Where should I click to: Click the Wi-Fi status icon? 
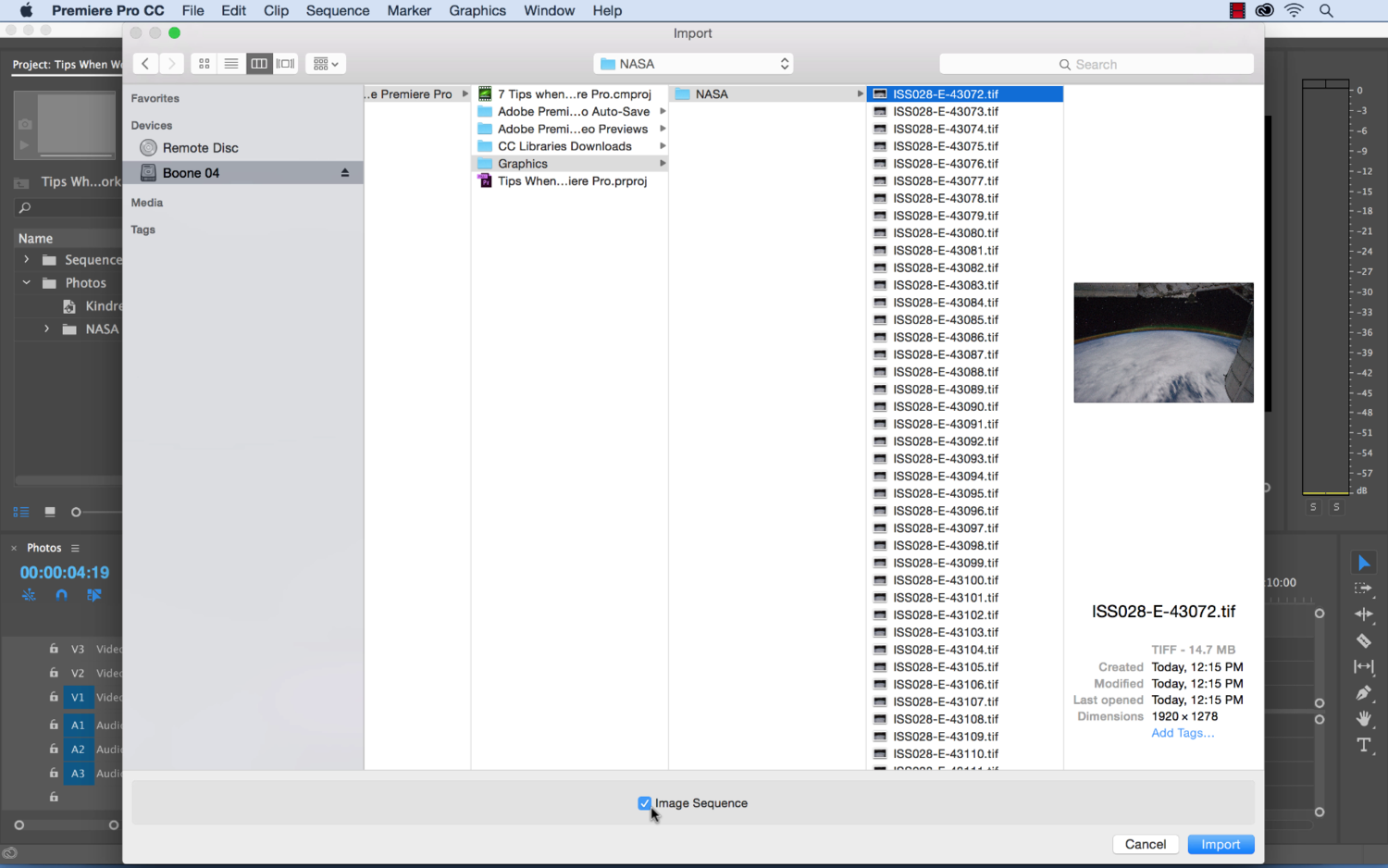pos(1295,10)
